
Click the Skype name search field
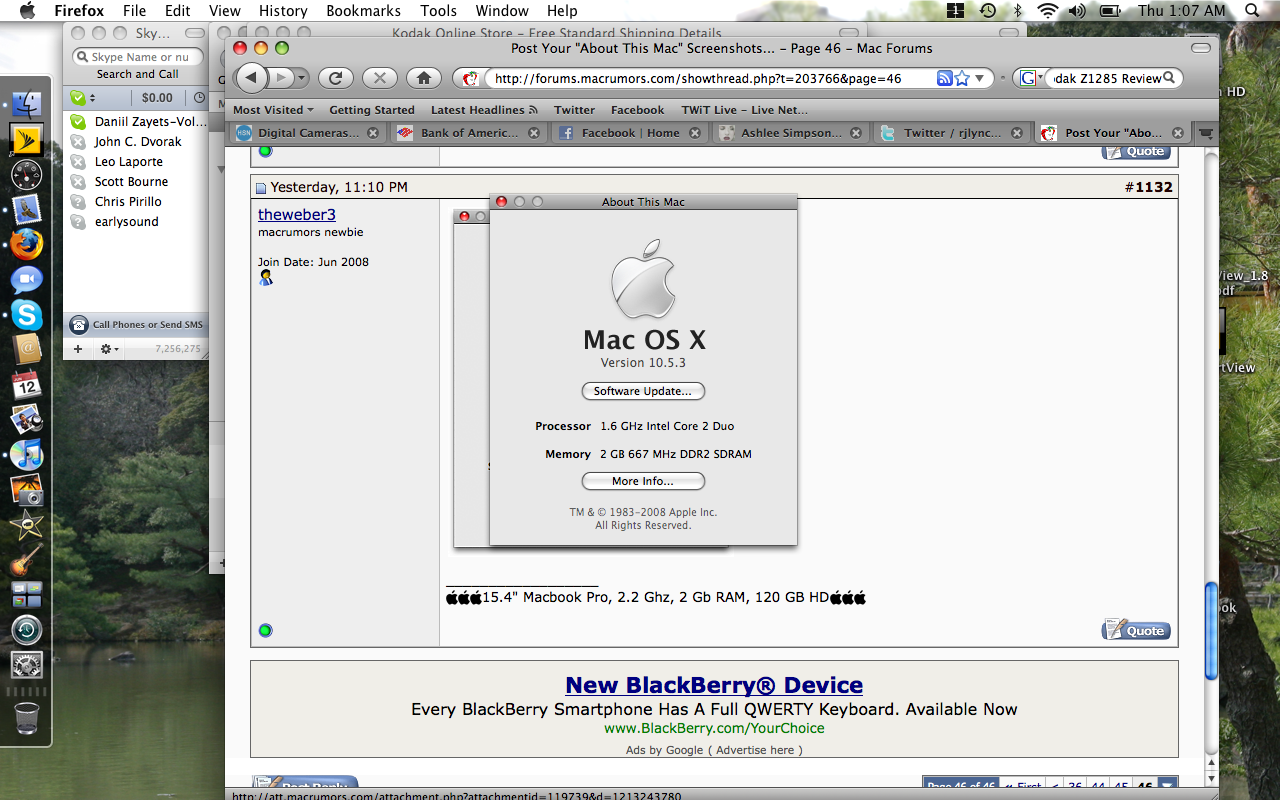[138, 57]
